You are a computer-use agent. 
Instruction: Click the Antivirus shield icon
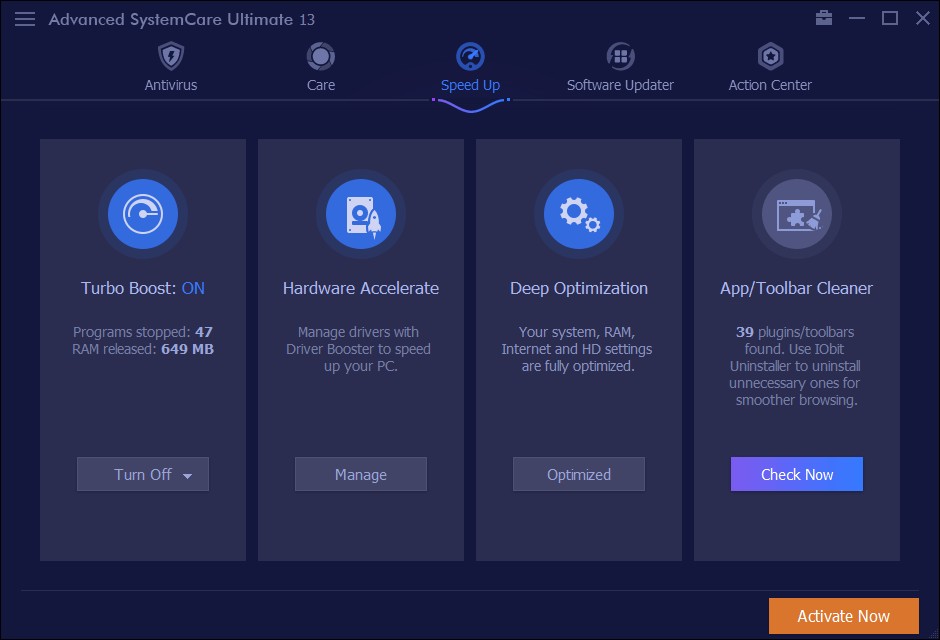(170, 56)
